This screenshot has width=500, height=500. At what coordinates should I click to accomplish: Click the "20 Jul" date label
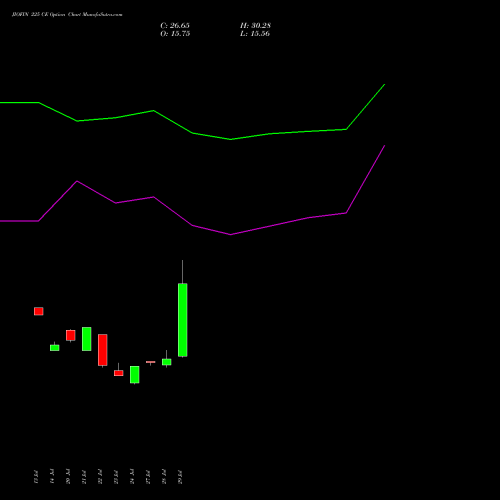click(x=68, y=477)
